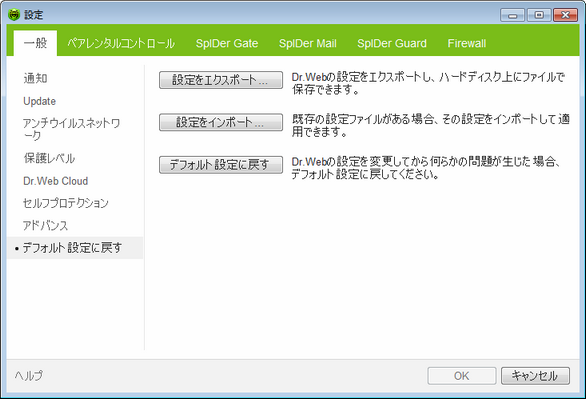Switch to the SpIDer Gate tab
The height and width of the screenshot is (399, 586).
click(x=227, y=43)
